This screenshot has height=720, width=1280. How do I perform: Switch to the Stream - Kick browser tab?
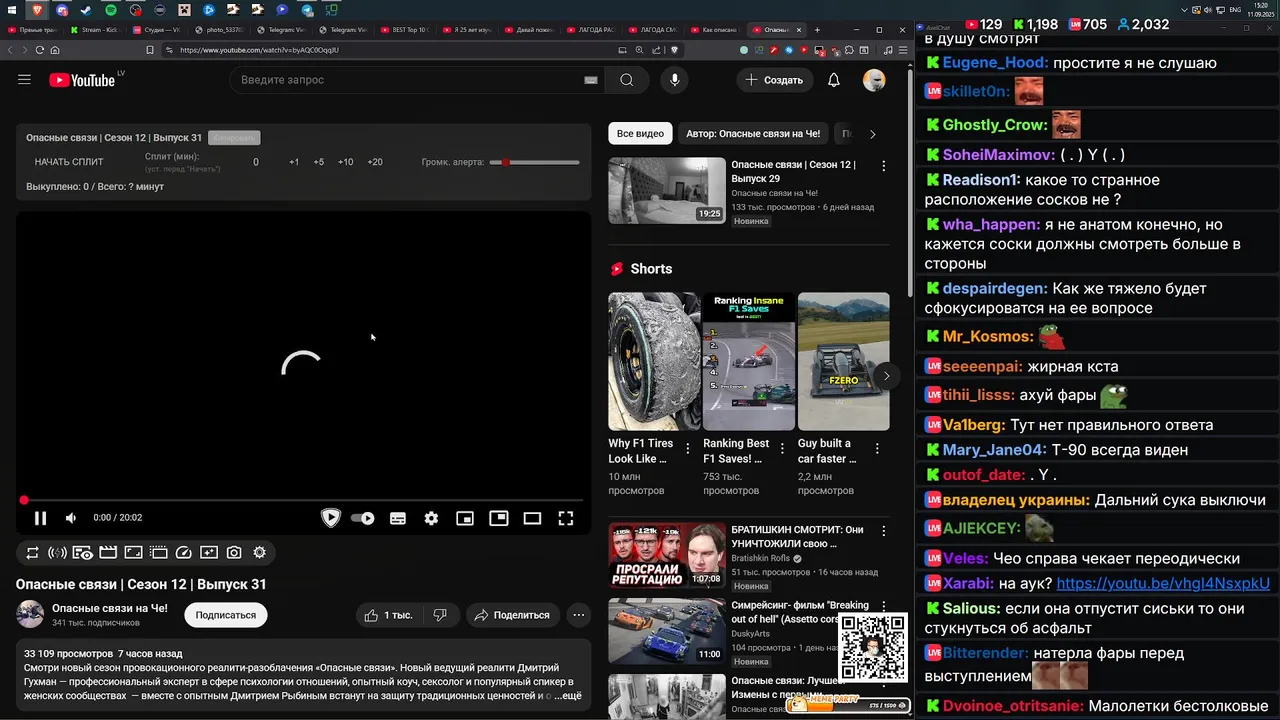tap(98, 30)
